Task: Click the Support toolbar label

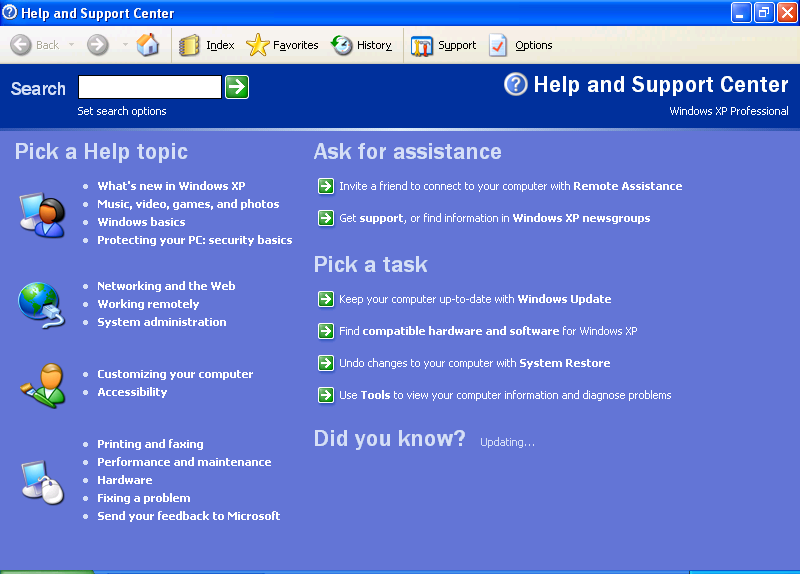Action: click(457, 45)
